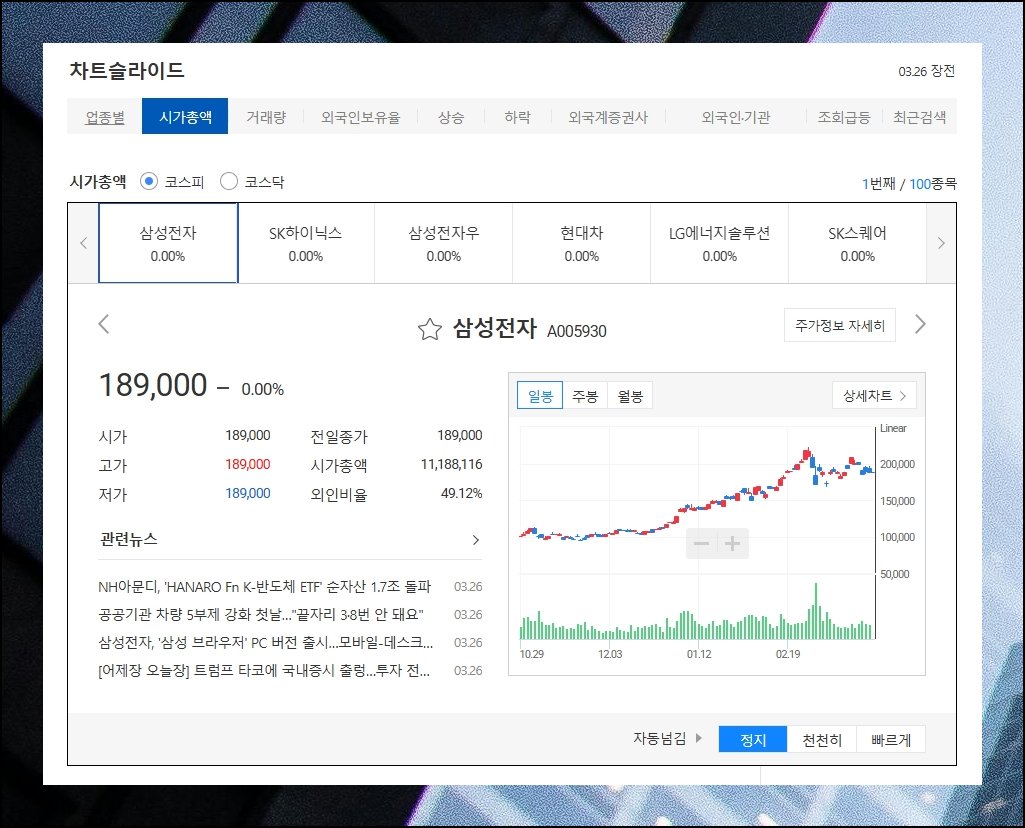Screen dimensions: 1025x828
Task: Open the 외국인보유율 tab
Action: coord(360,117)
